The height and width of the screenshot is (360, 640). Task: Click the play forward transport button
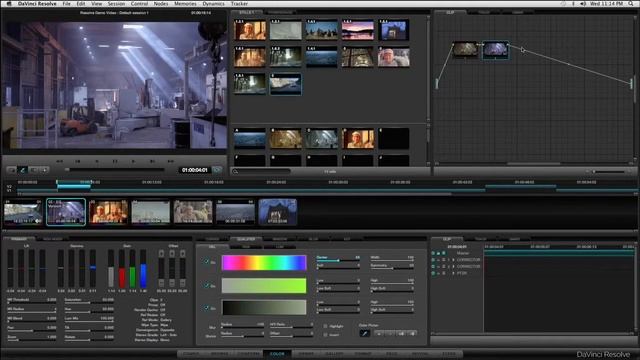click(x=133, y=161)
